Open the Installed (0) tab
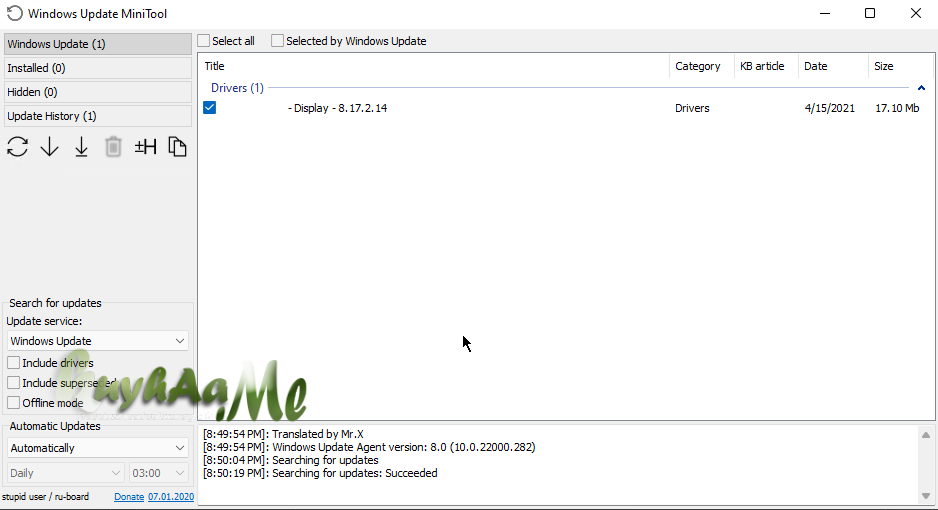 pyautogui.click(x=98, y=68)
